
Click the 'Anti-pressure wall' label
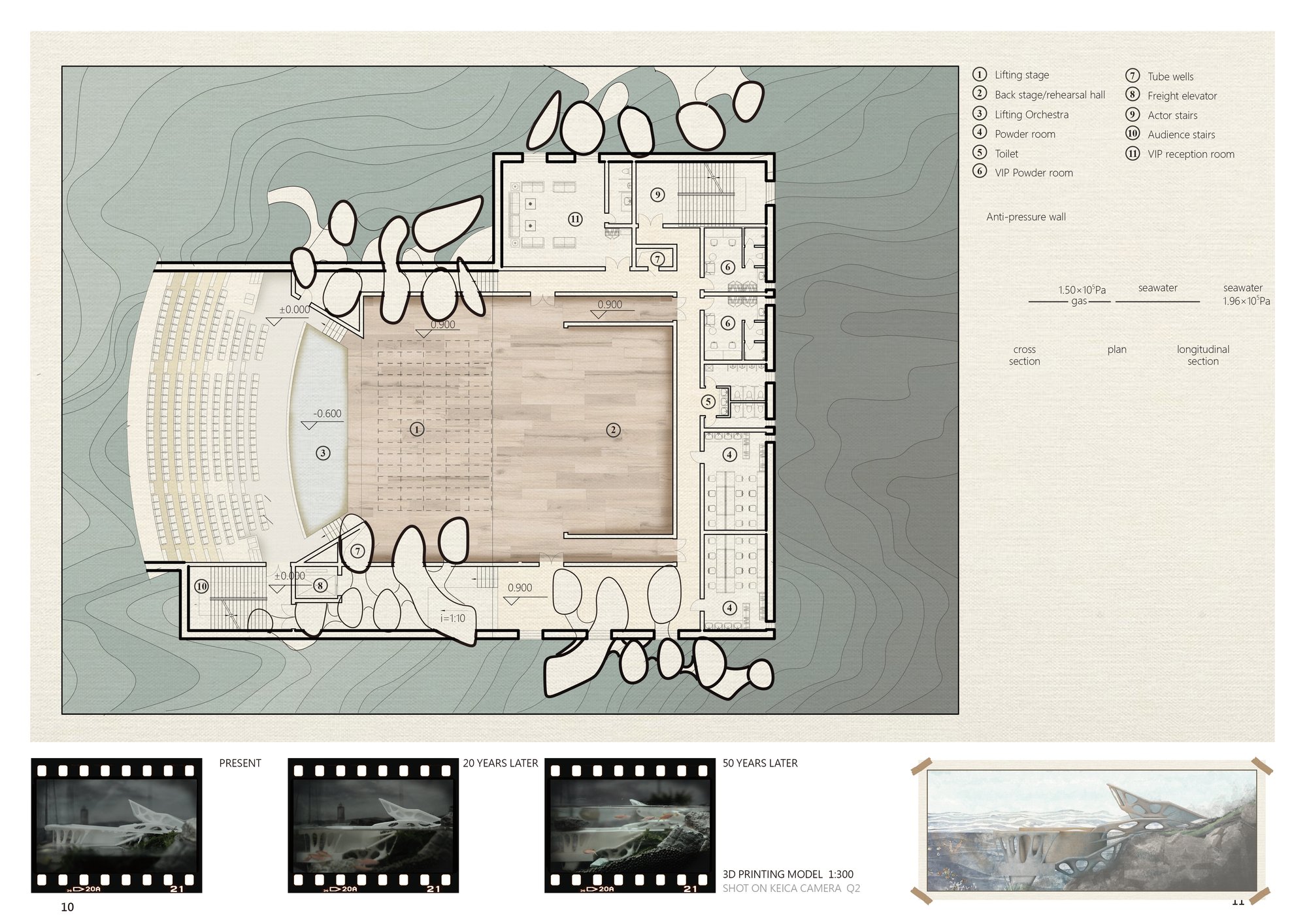1026,217
